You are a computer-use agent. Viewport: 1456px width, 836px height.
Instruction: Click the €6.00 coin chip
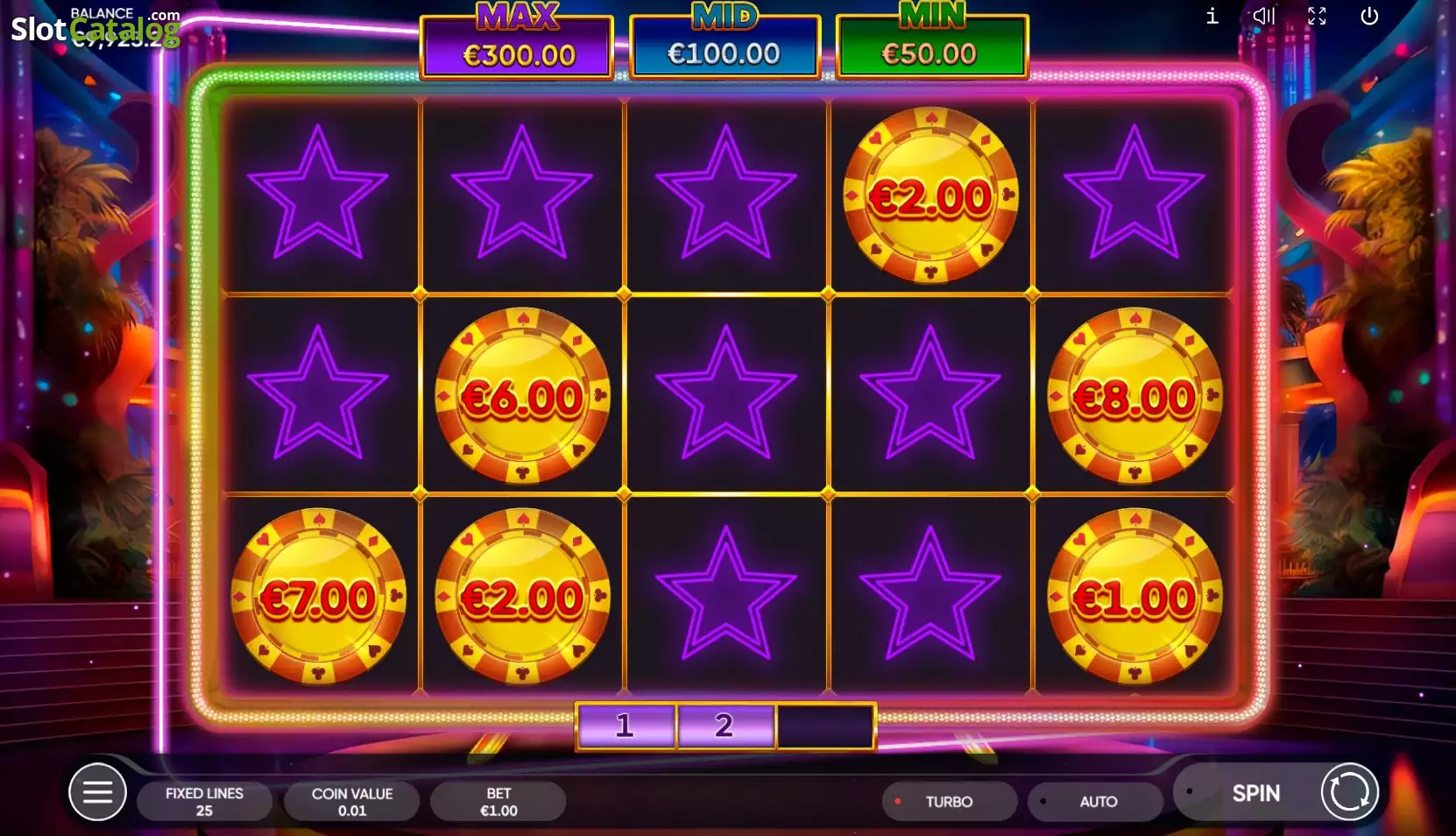pos(522,396)
